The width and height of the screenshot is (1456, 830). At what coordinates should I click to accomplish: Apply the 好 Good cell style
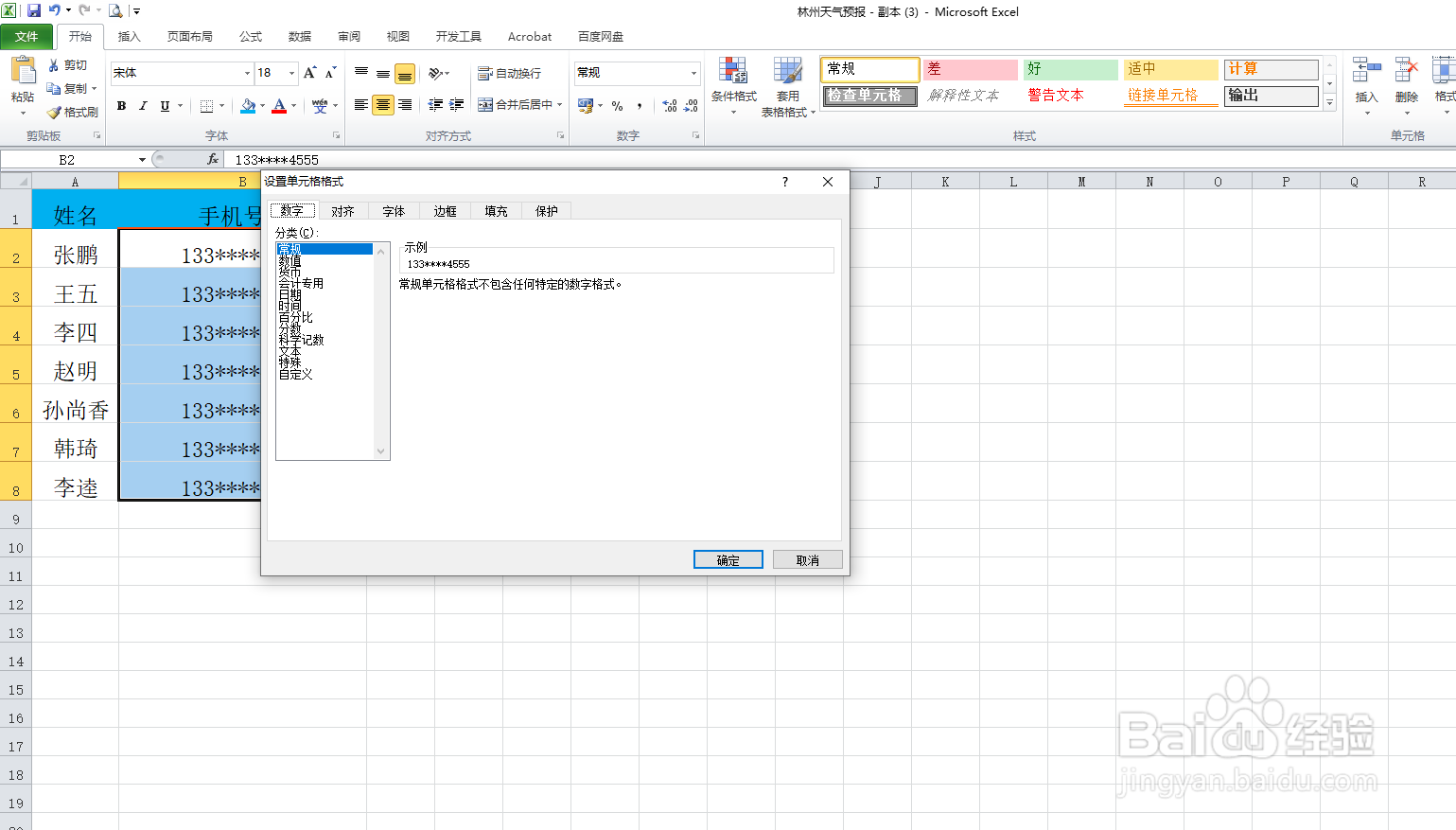[x=1070, y=69]
